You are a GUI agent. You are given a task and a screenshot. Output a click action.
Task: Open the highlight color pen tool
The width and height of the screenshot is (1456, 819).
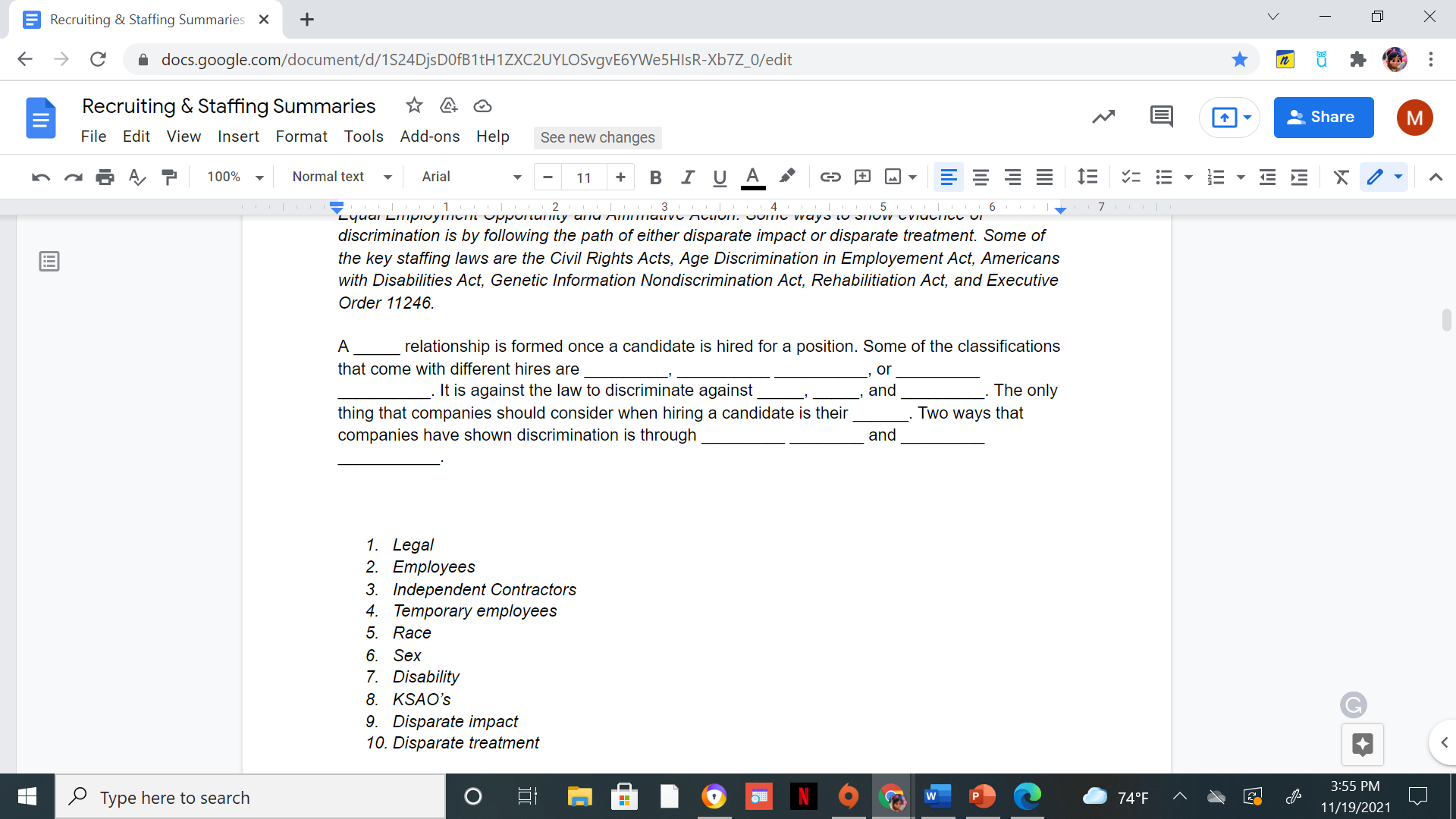tap(787, 176)
